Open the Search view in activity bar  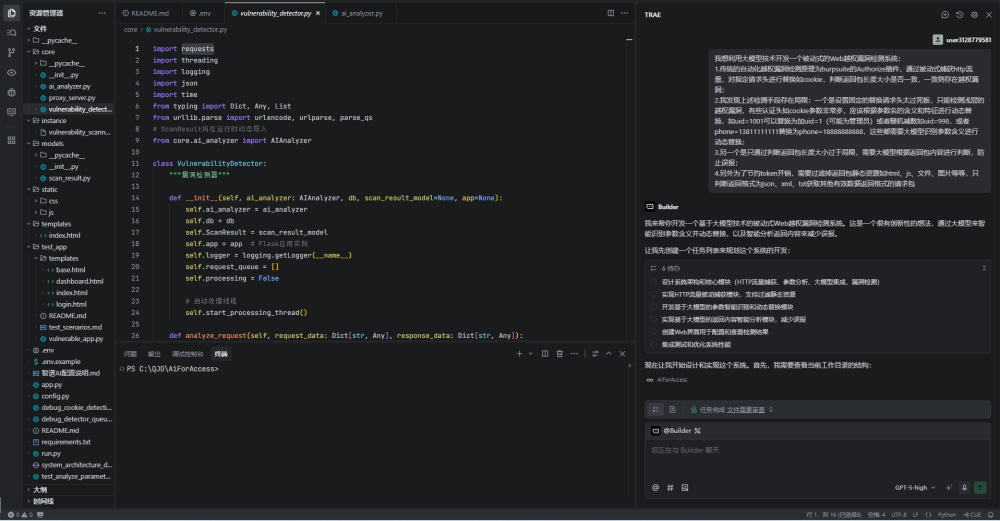(11, 33)
